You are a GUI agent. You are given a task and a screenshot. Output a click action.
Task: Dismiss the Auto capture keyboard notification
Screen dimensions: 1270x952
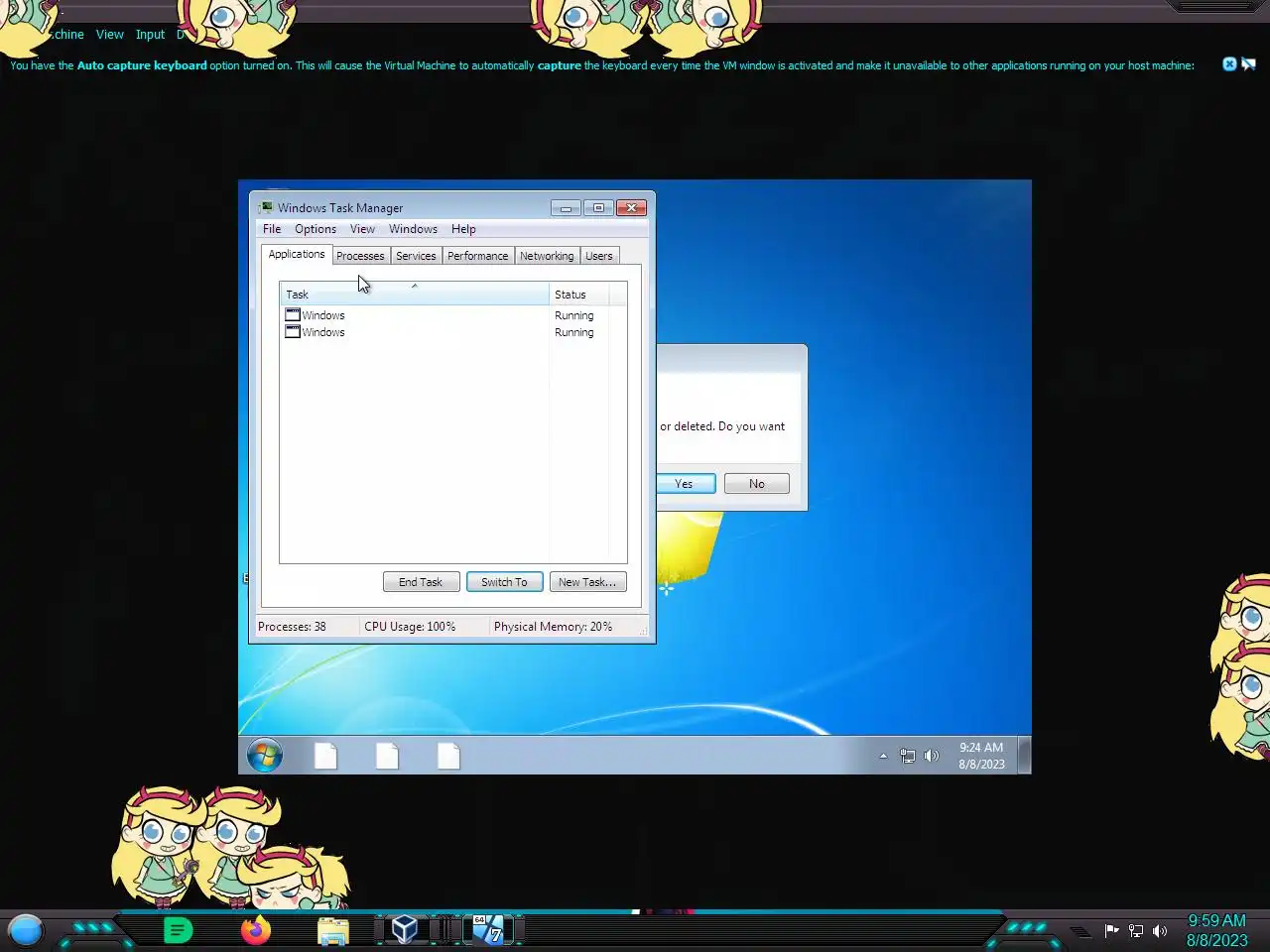[1229, 64]
